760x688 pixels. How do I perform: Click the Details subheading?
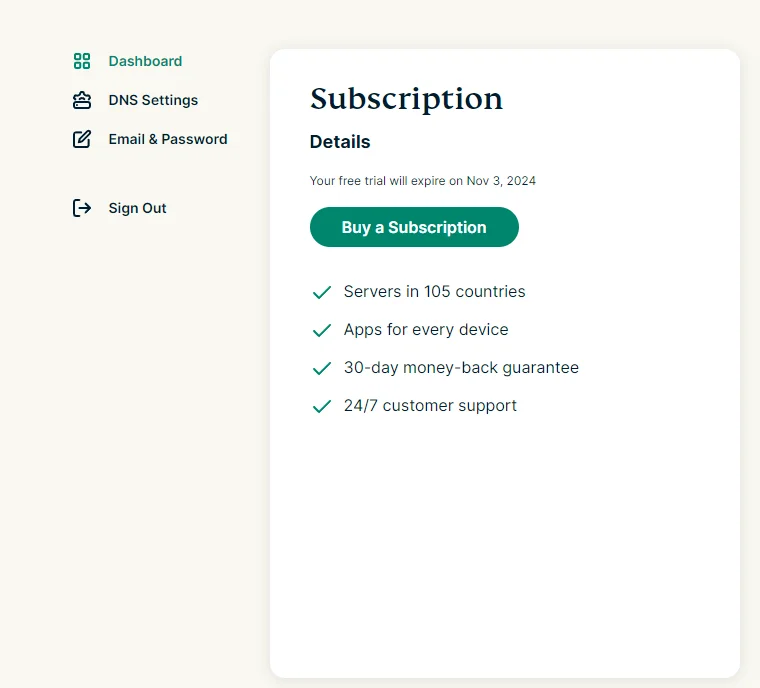340,142
